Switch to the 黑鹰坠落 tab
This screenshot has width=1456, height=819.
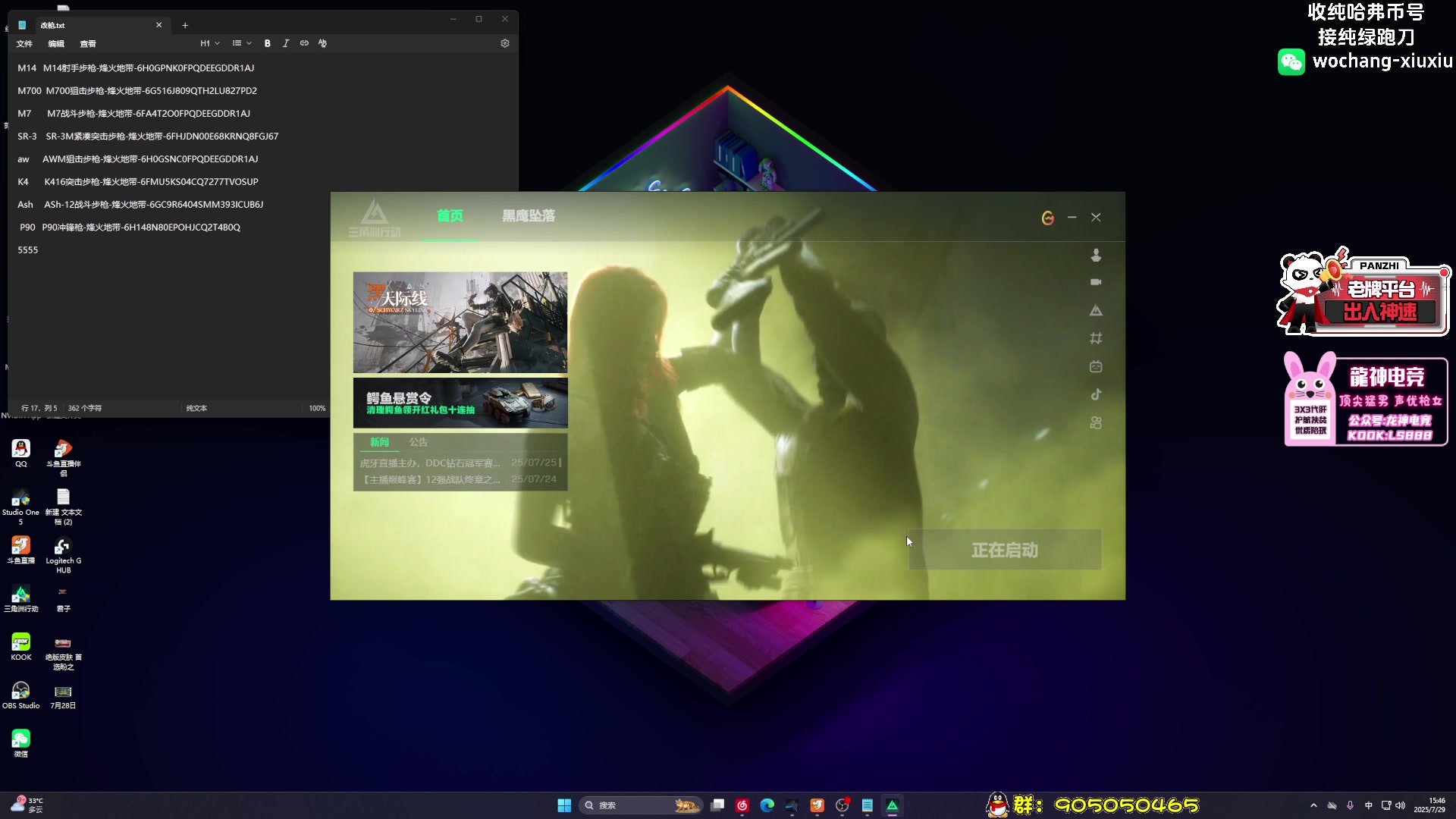tap(529, 216)
